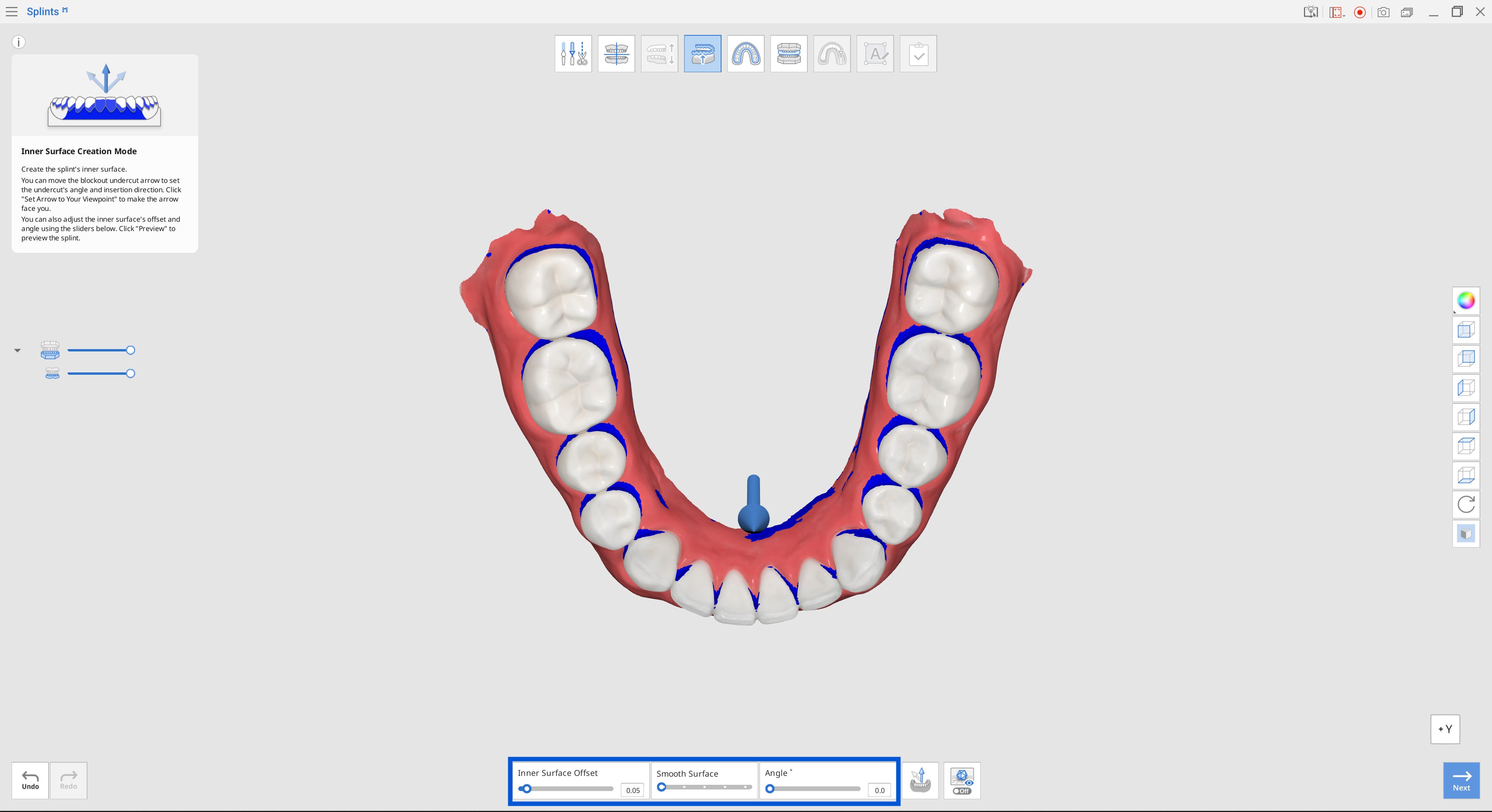Open the completion checklist step
This screenshot has width=1492, height=812.
(x=918, y=54)
